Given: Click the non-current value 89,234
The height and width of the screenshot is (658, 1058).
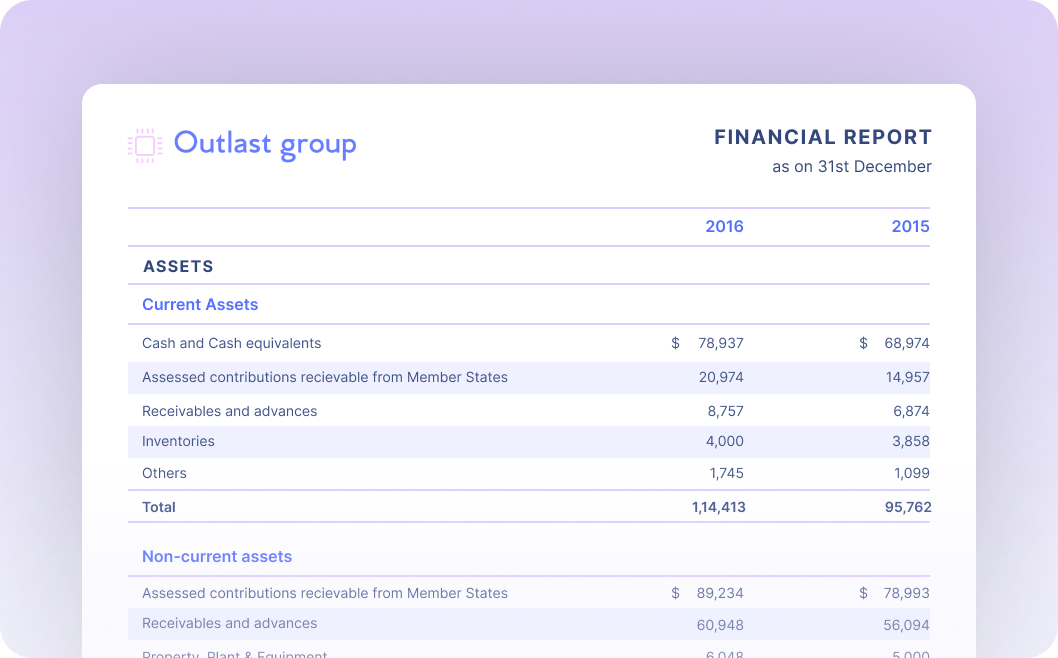Looking at the screenshot, I should [720, 593].
